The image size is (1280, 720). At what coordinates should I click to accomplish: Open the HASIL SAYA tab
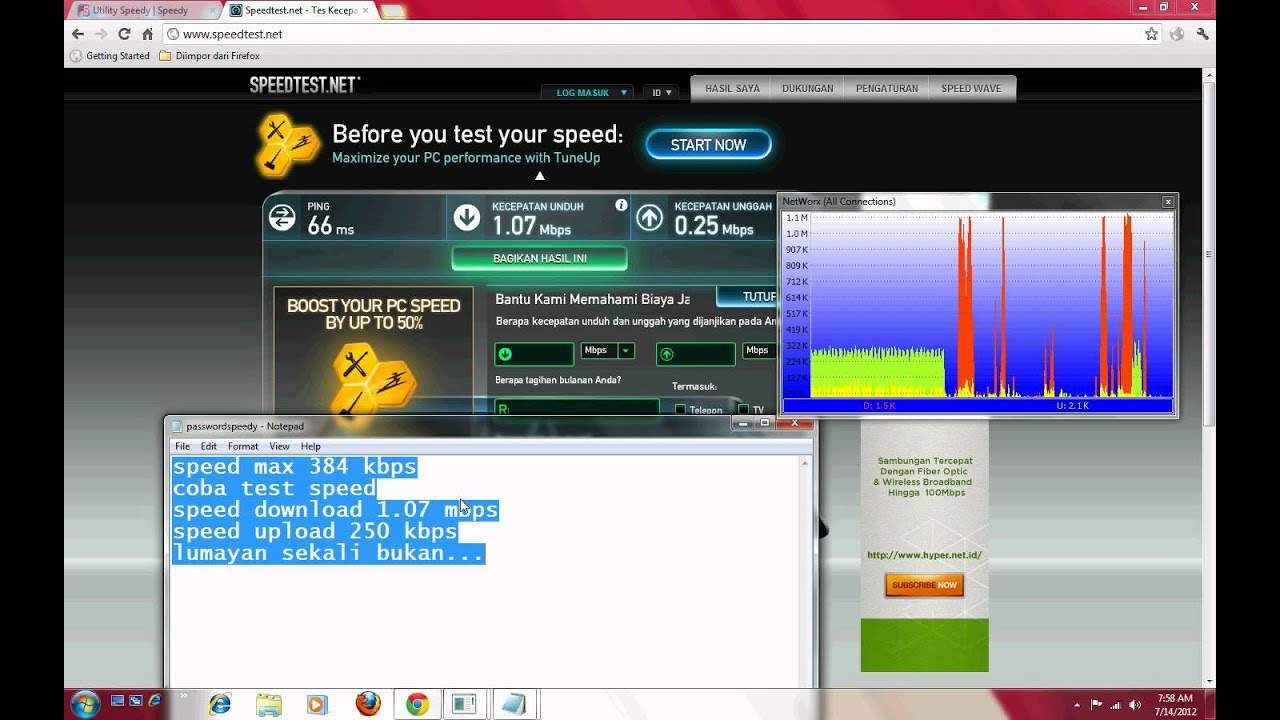[732, 88]
